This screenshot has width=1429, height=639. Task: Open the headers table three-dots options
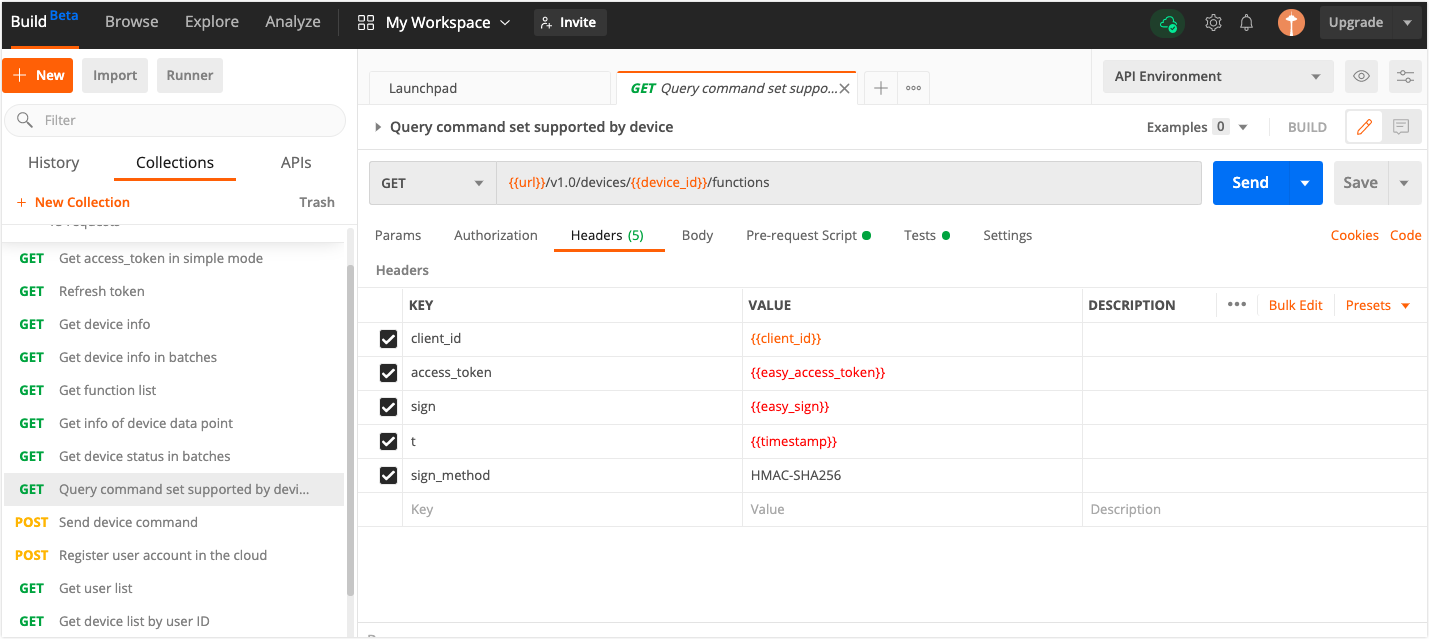point(1237,305)
